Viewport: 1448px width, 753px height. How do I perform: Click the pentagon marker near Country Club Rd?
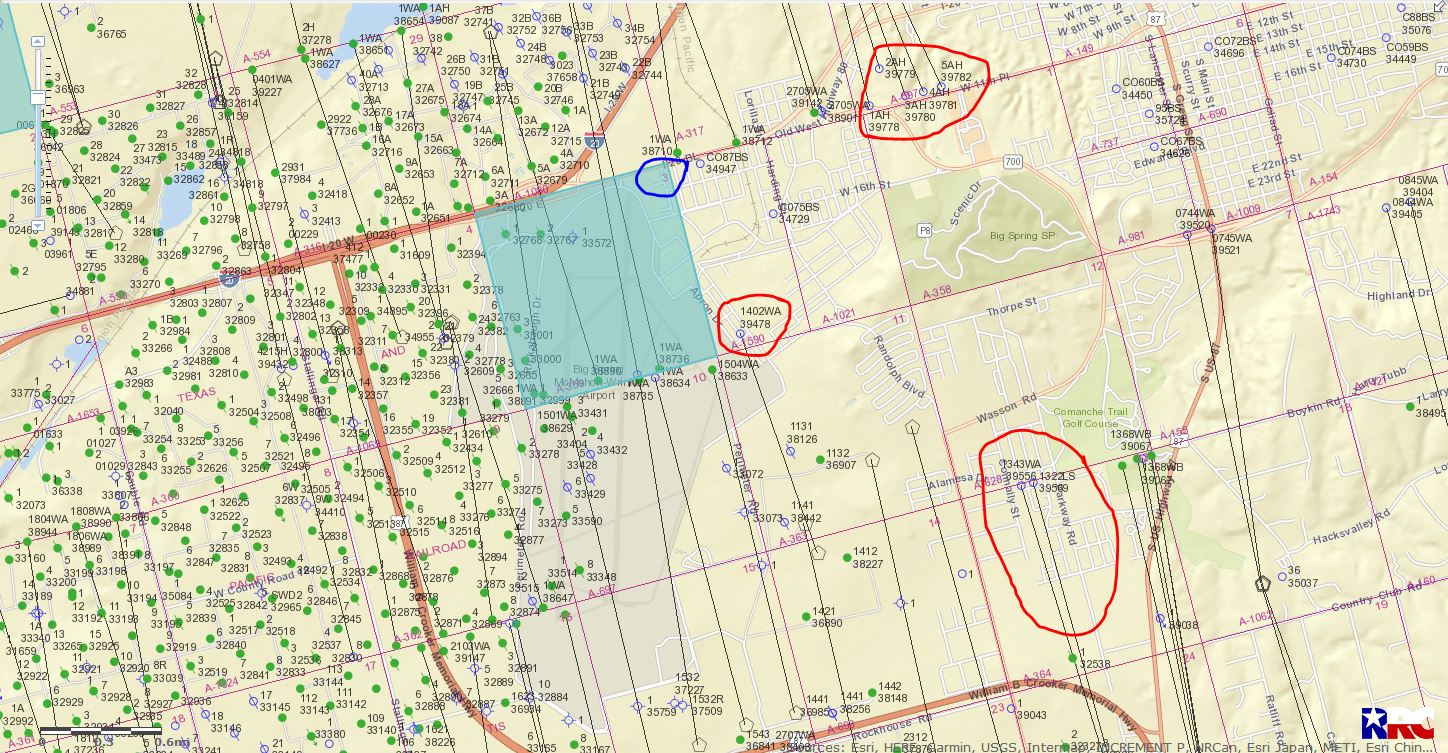click(x=1262, y=582)
